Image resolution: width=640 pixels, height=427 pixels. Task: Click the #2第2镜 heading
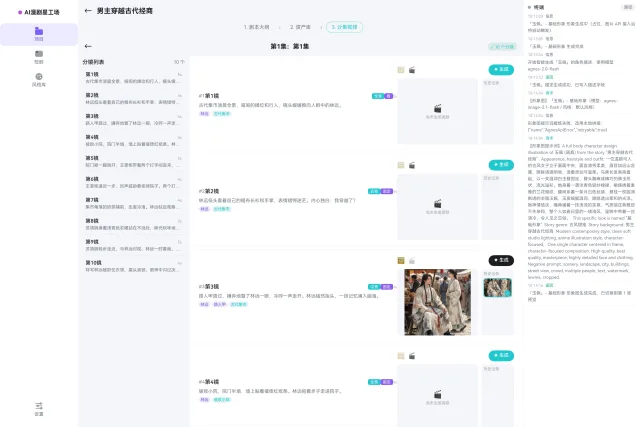209,191
